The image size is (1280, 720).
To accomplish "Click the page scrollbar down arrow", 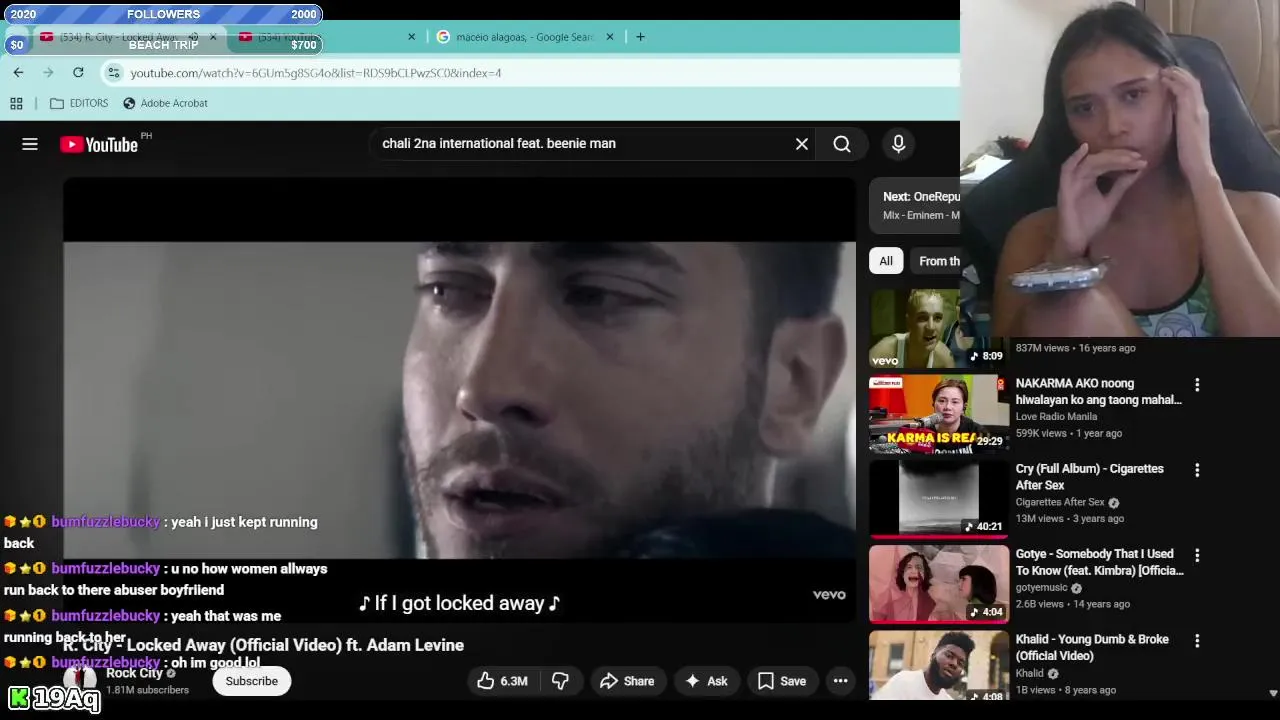I will point(1273,693).
